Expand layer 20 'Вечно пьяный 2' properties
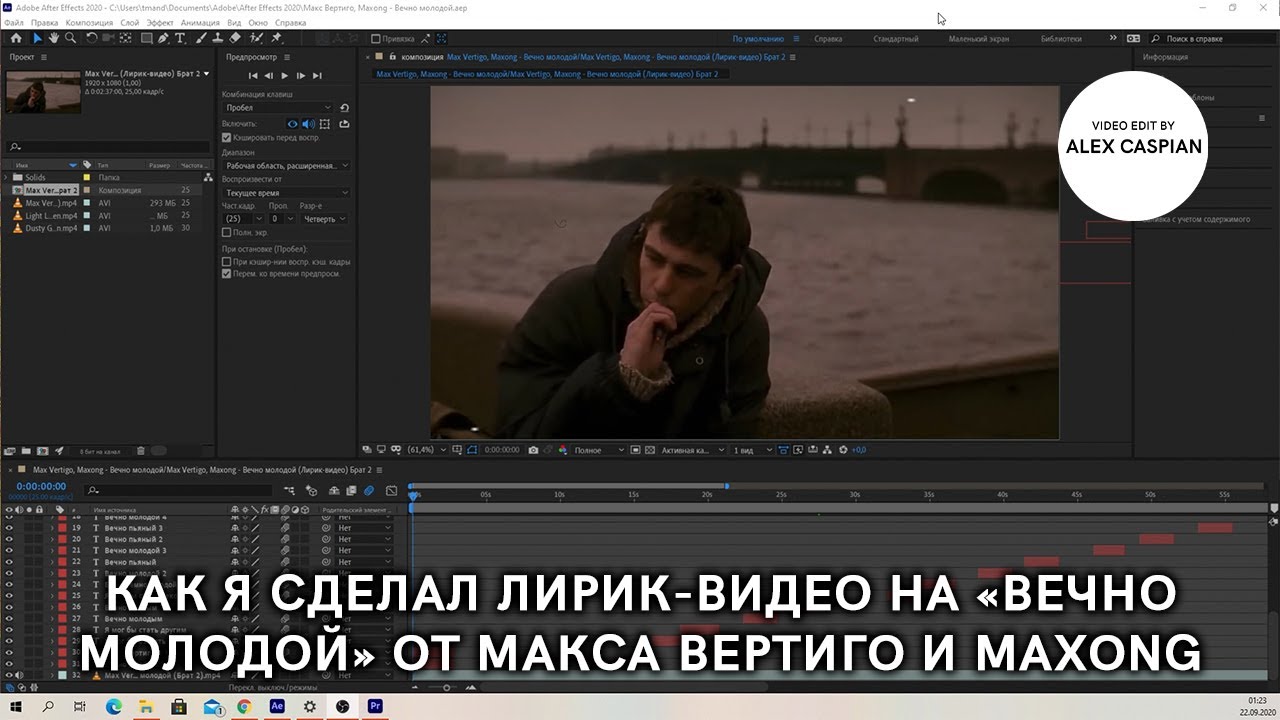This screenshot has height=720, width=1280. [52, 539]
